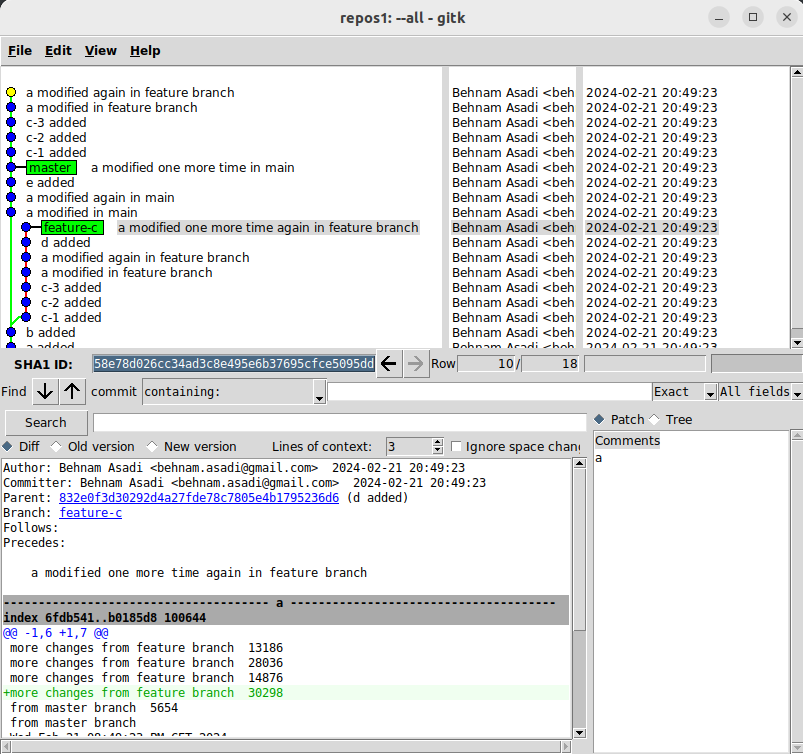The image size is (803, 754).
Task: Enable Ignore space change checkbox
Action: pos(457,447)
